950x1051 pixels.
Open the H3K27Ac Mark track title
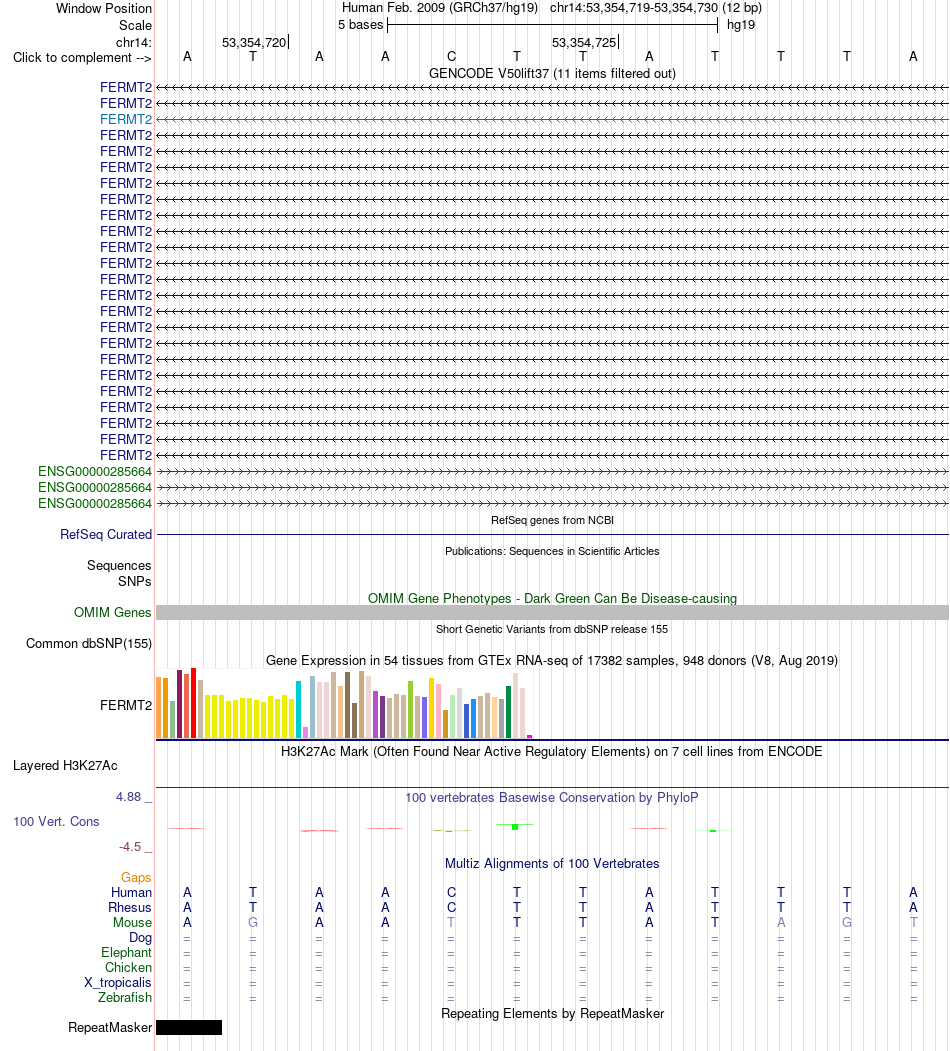pyautogui.click(x=552, y=751)
